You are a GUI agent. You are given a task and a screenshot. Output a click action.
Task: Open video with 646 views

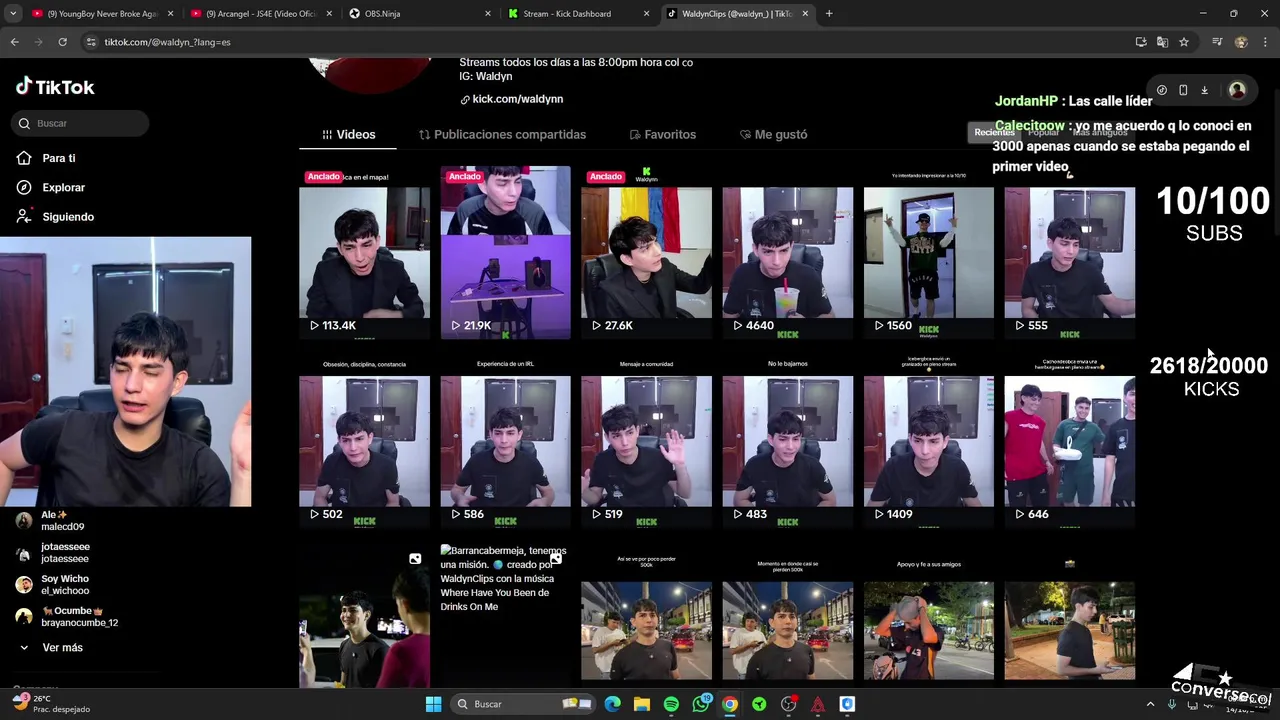(x=1069, y=441)
